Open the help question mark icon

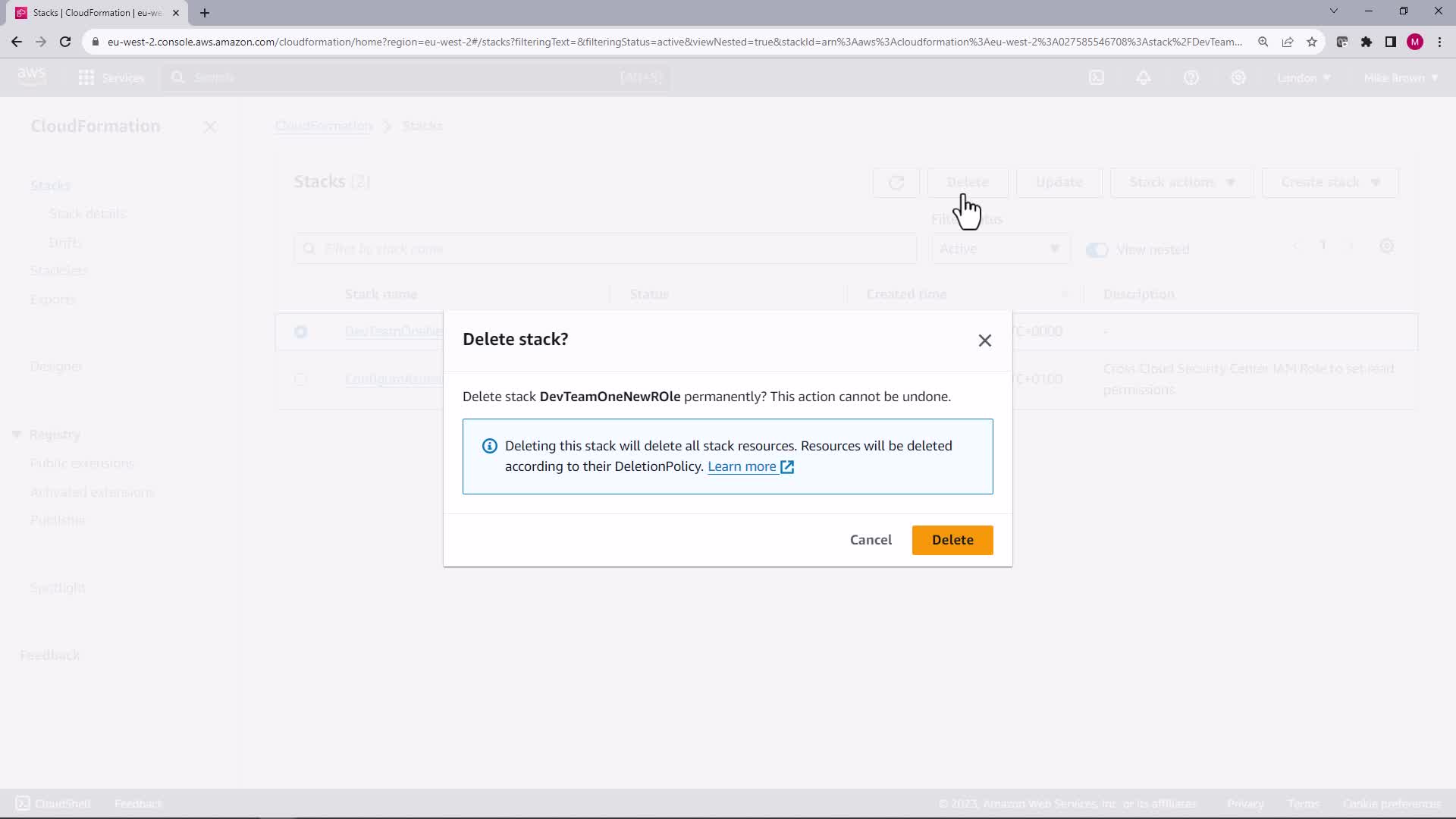[x=1191, y=77]
